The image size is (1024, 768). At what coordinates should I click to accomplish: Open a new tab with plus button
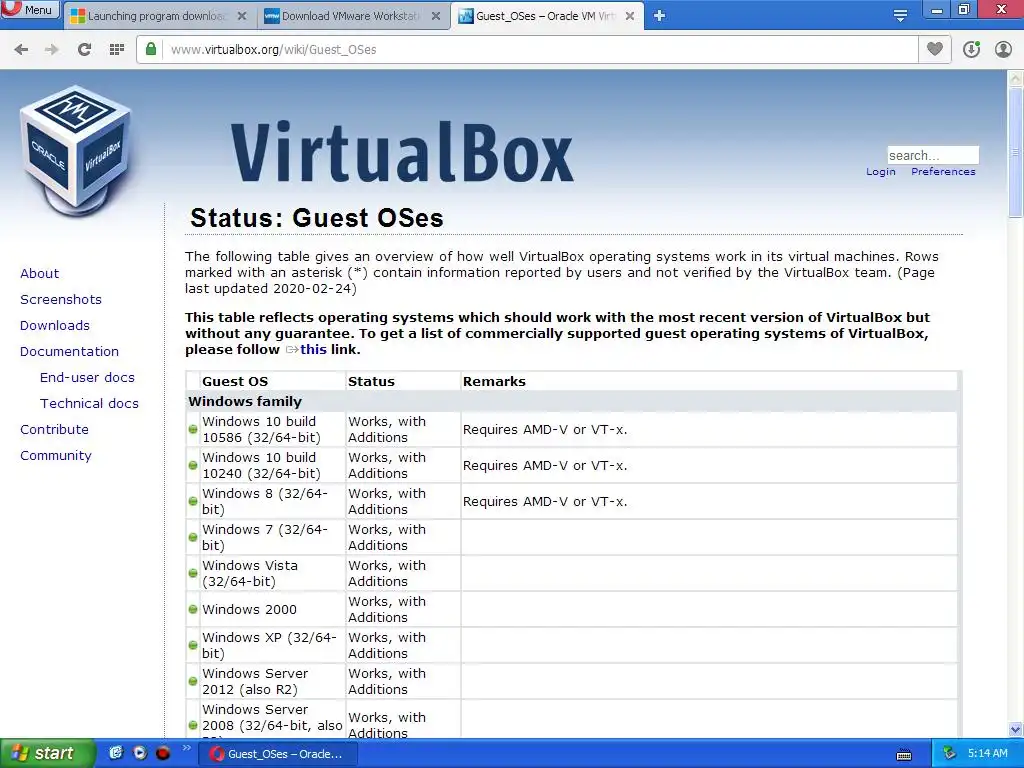click(x=660, y=16)
